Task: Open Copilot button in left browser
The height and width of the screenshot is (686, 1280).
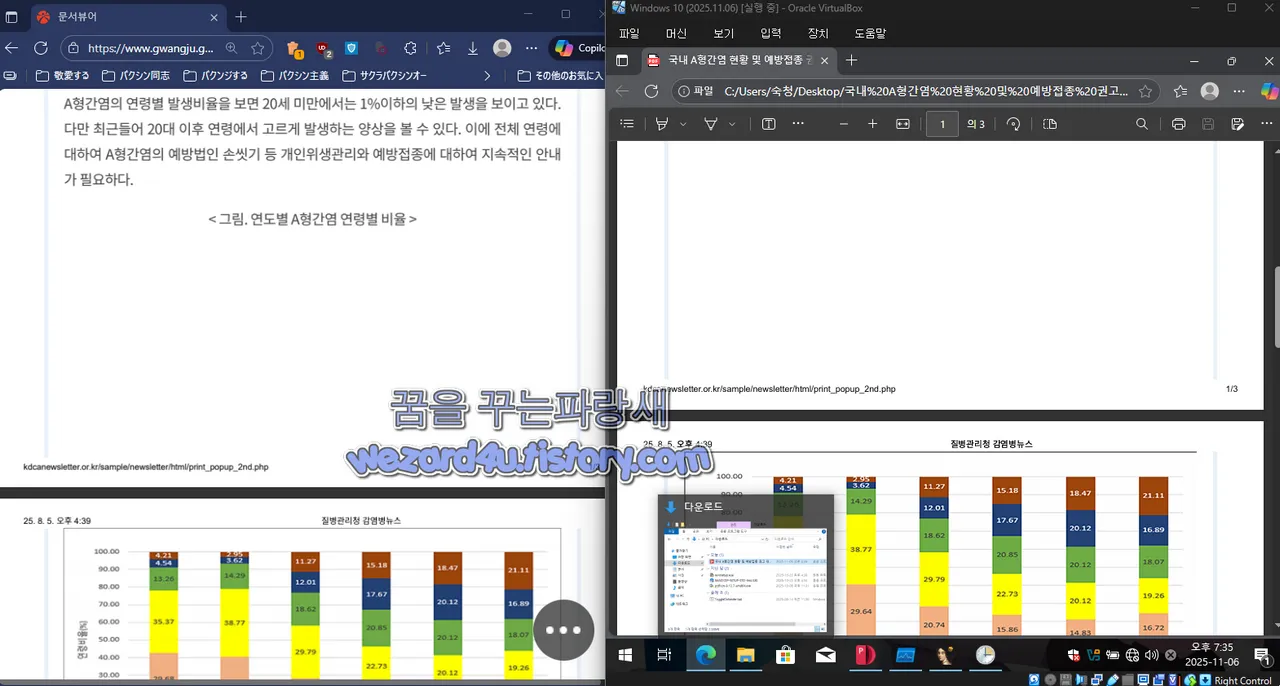Action: pos(579,48)
